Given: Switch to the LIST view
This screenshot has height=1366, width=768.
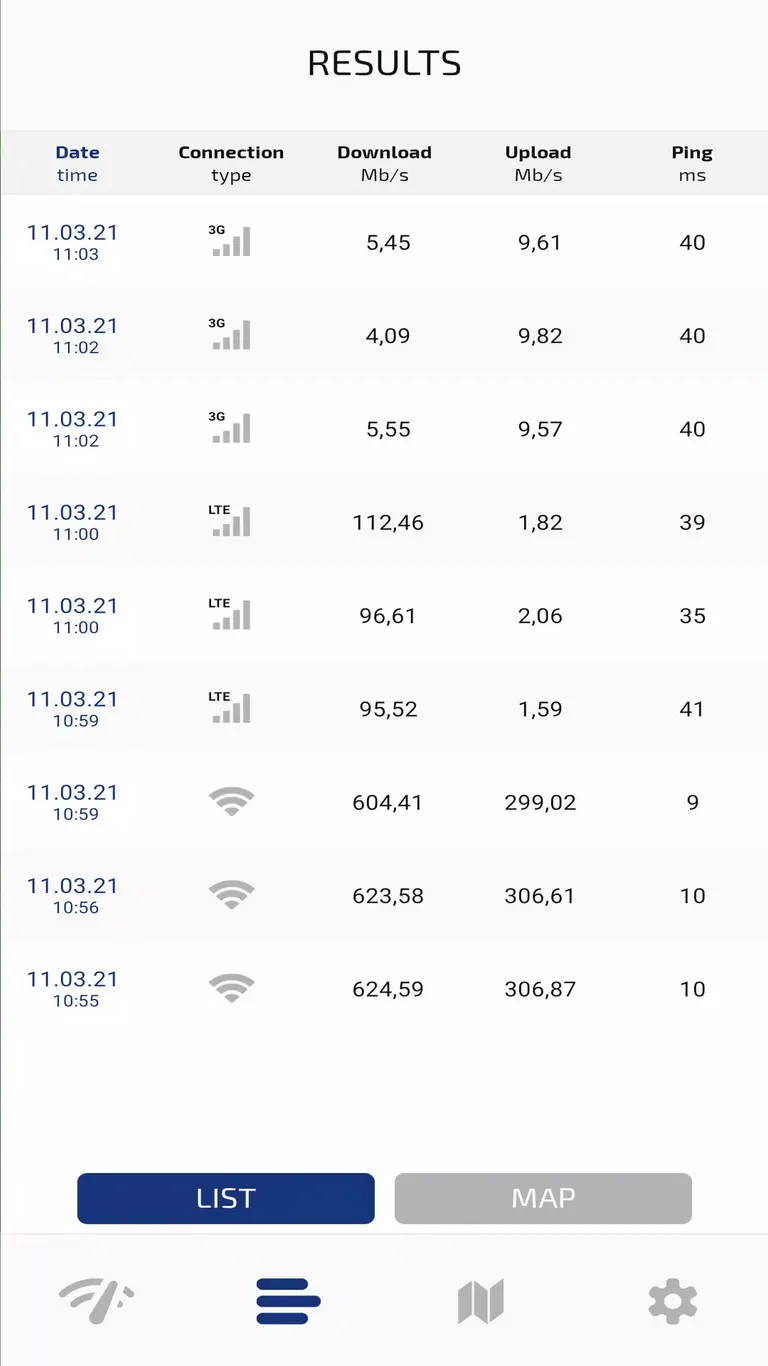Looking at the screenshot, I should click(x=226, y=1198).
